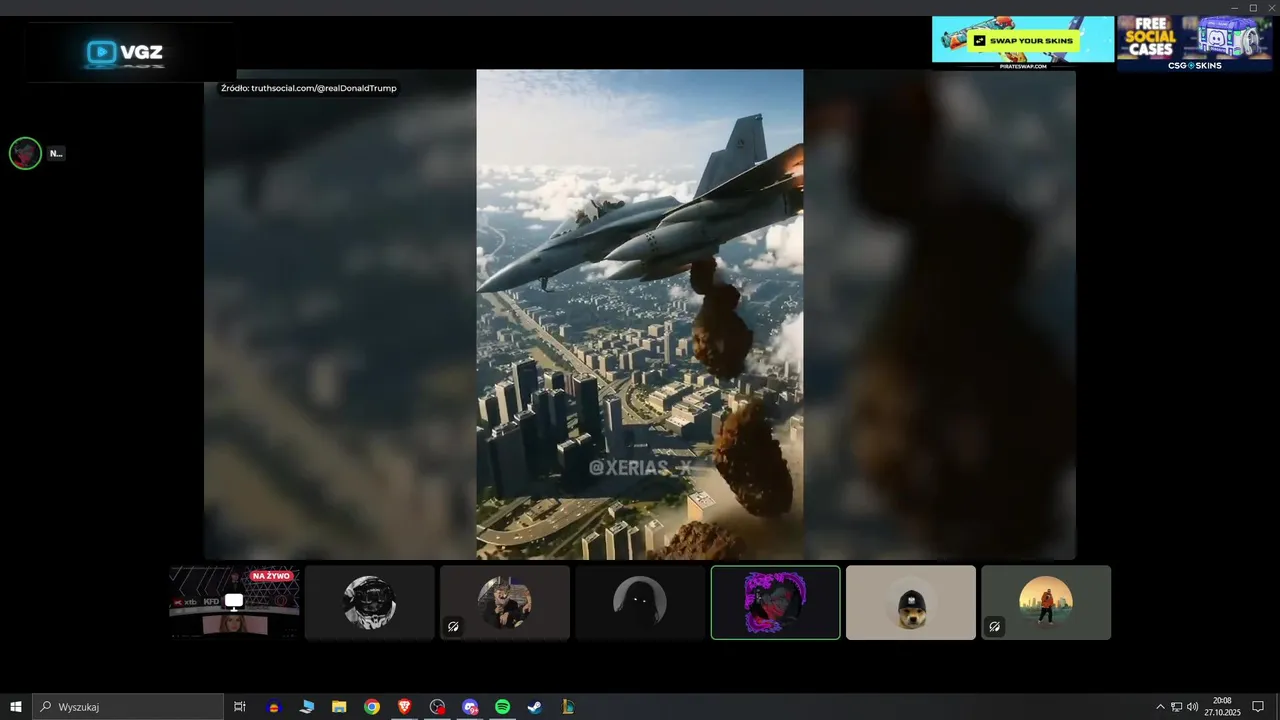The image size is (1280, 720).
Task: Open Task View on the taskbar
Action: 240,707
